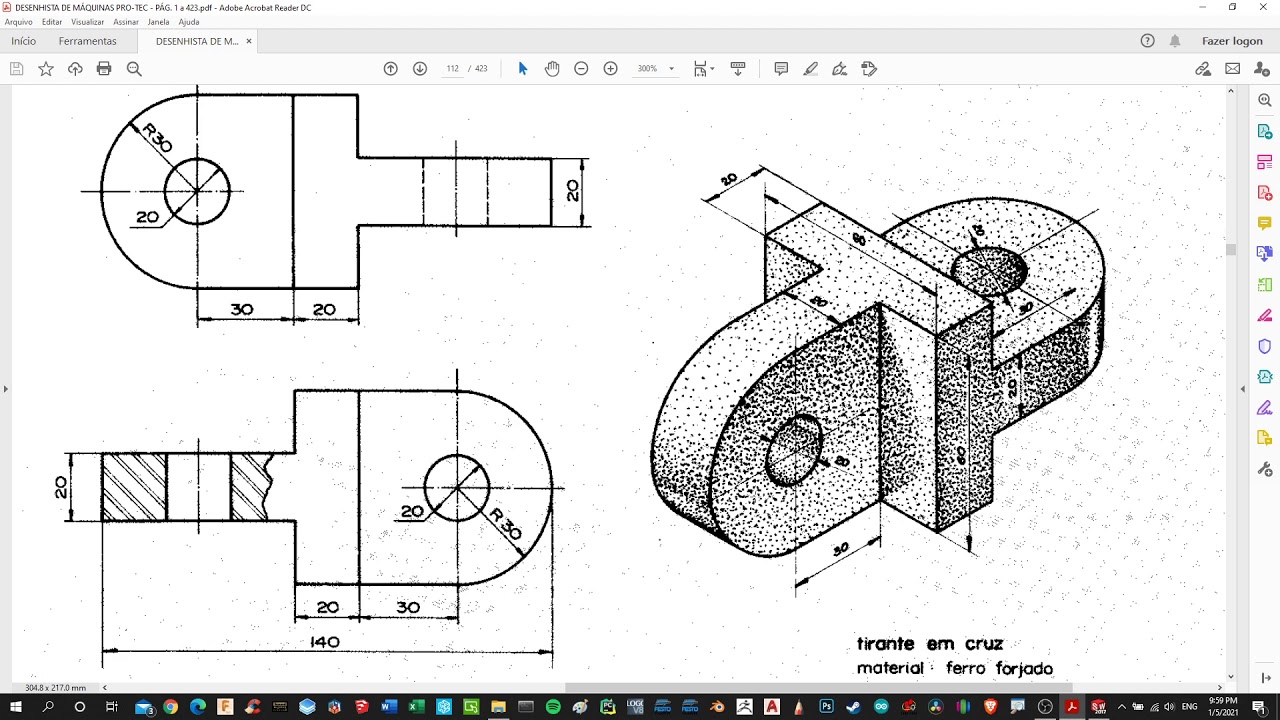Open Compress PDF green tool icon
Image resolution: width=1280 pixels, height=720 pixels.
(x=1265, y=284)
